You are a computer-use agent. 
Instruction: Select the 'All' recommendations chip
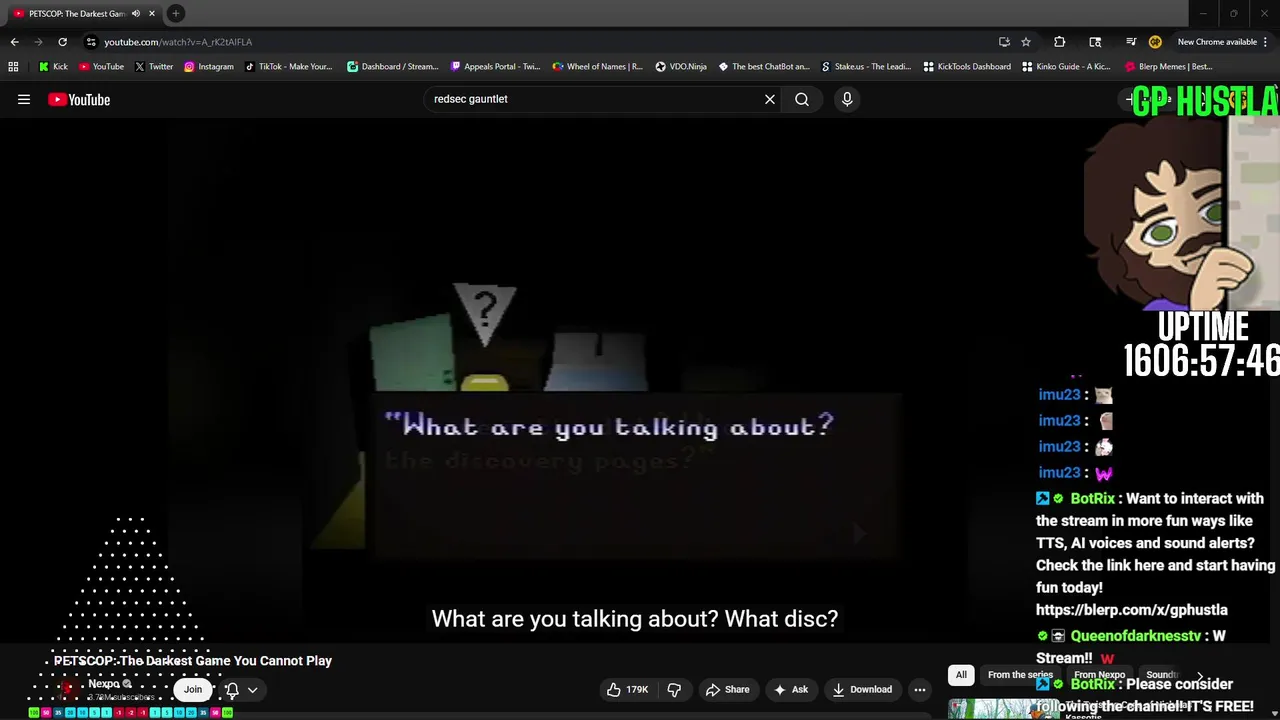click(x=961, y=675)
